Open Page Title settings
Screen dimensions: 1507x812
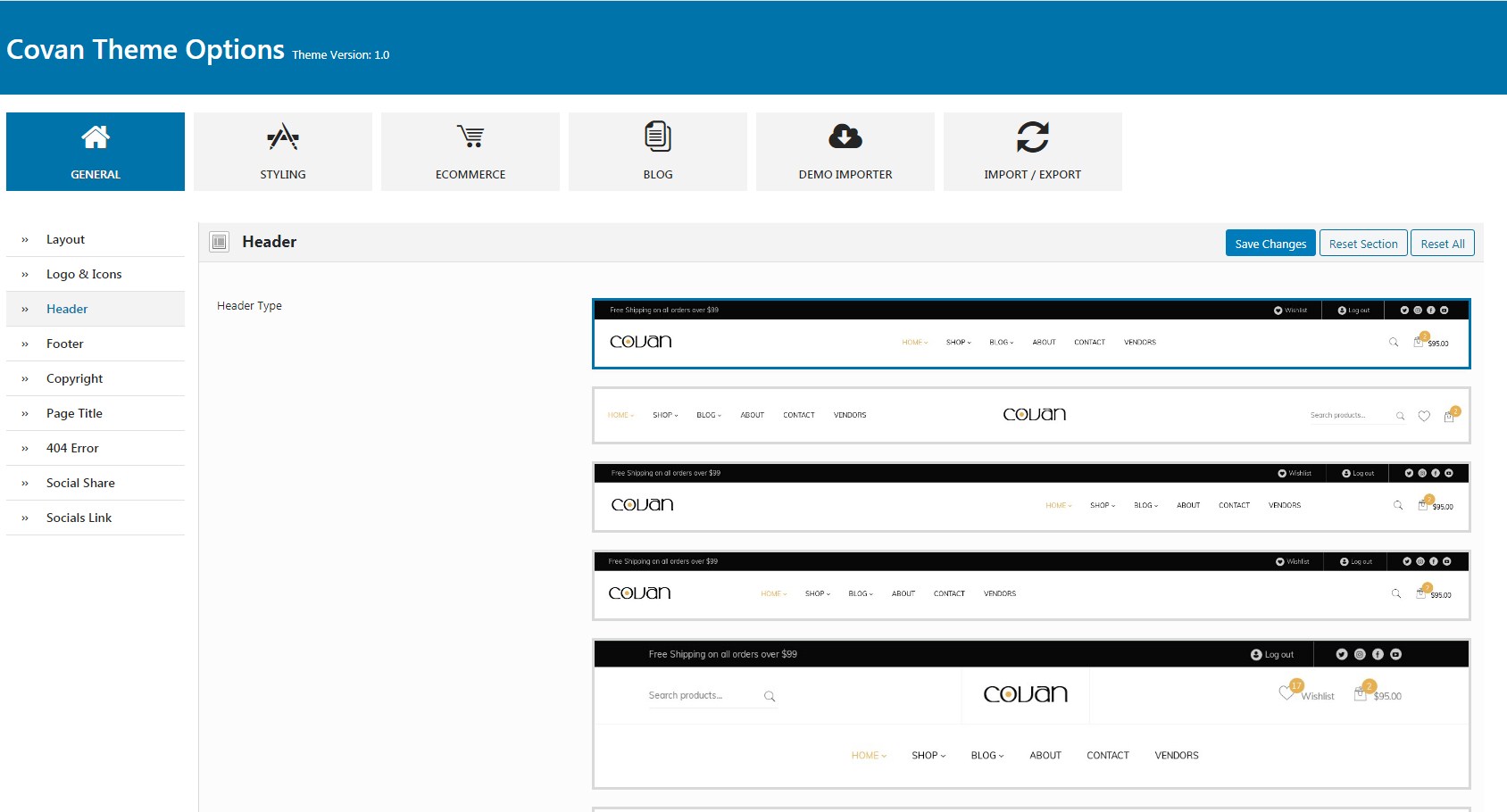tap(96, 413)
